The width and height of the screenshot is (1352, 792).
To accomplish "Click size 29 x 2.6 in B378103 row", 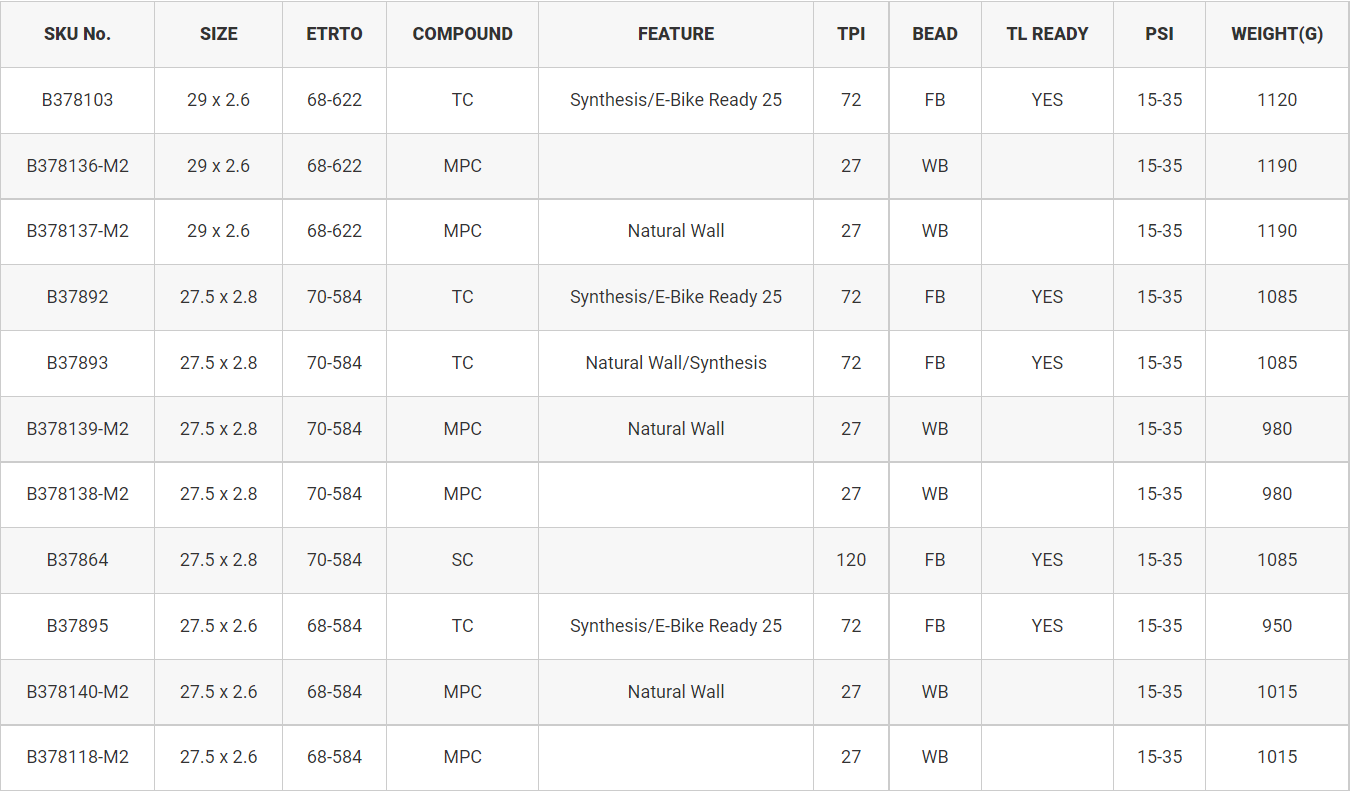I will [x=219, y=100].
